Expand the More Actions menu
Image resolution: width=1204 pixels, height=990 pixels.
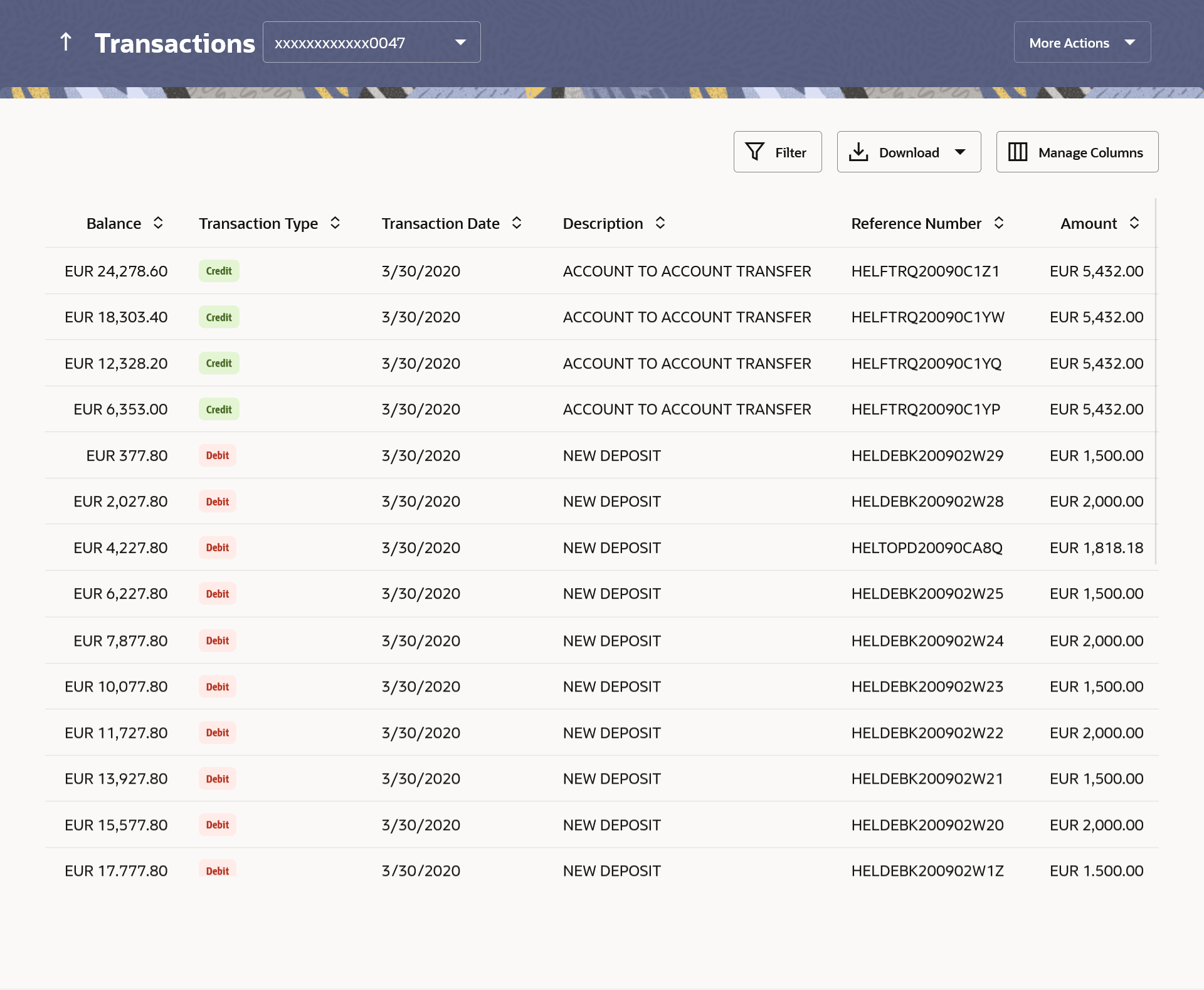(x=1082, y=42)
